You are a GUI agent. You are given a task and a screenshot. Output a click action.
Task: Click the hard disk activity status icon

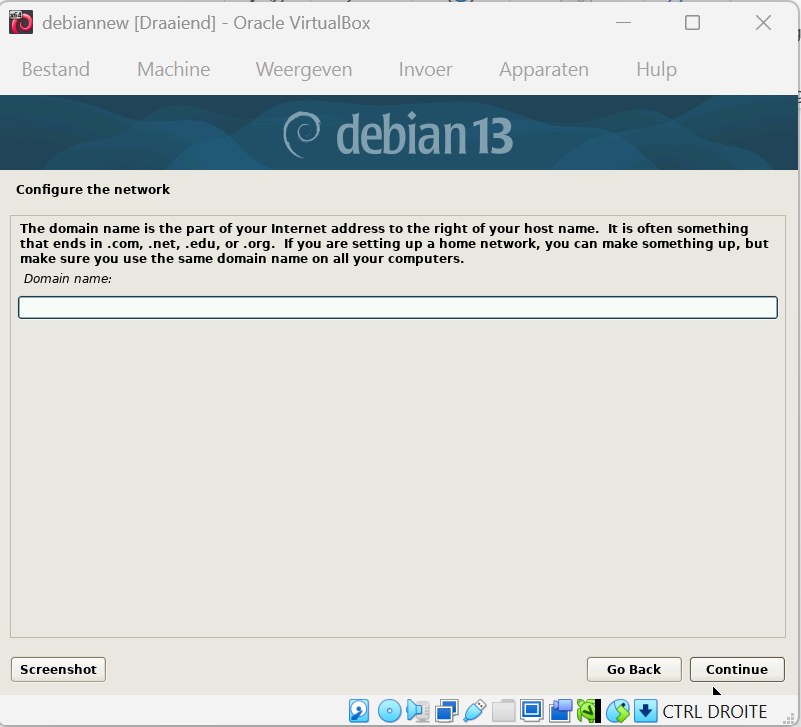(359, 711)
